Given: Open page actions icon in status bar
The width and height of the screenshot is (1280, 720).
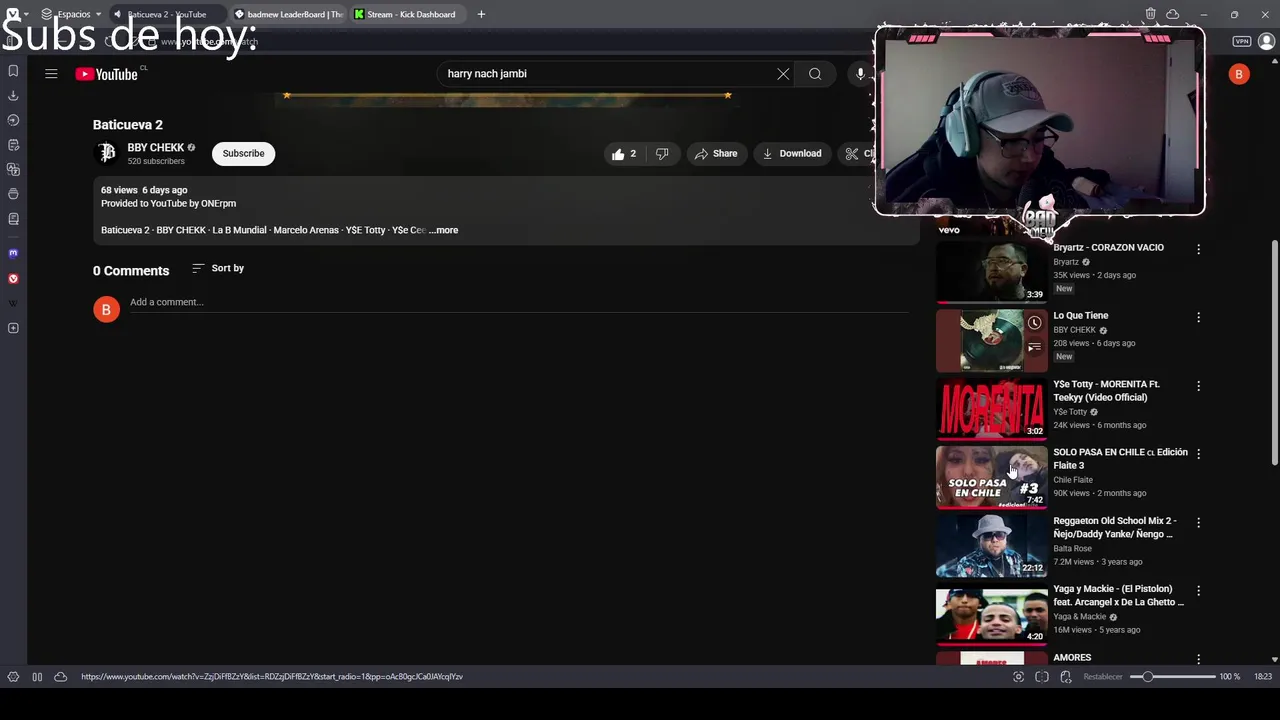Looking at the screenshot, I should pyautogui.click(x=1066, y=677).
